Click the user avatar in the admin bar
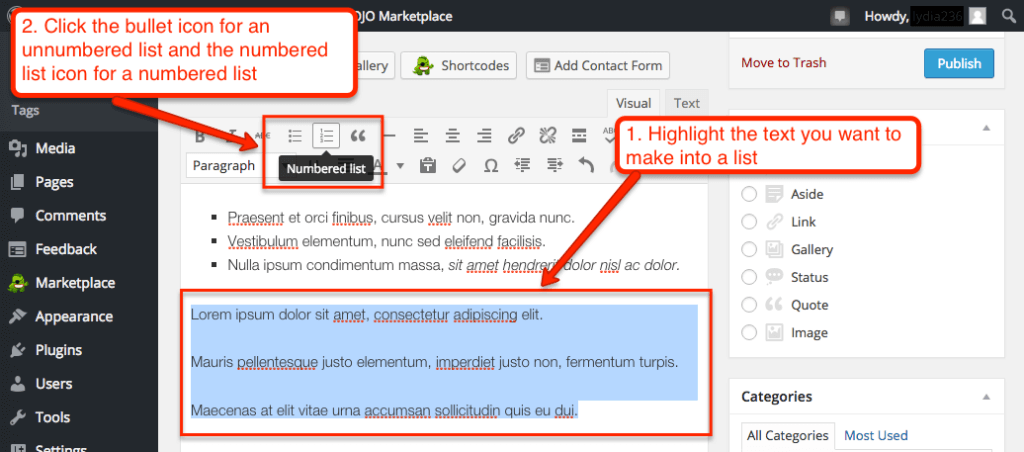This screenshot has height=452, width=1024. point(977,16)
